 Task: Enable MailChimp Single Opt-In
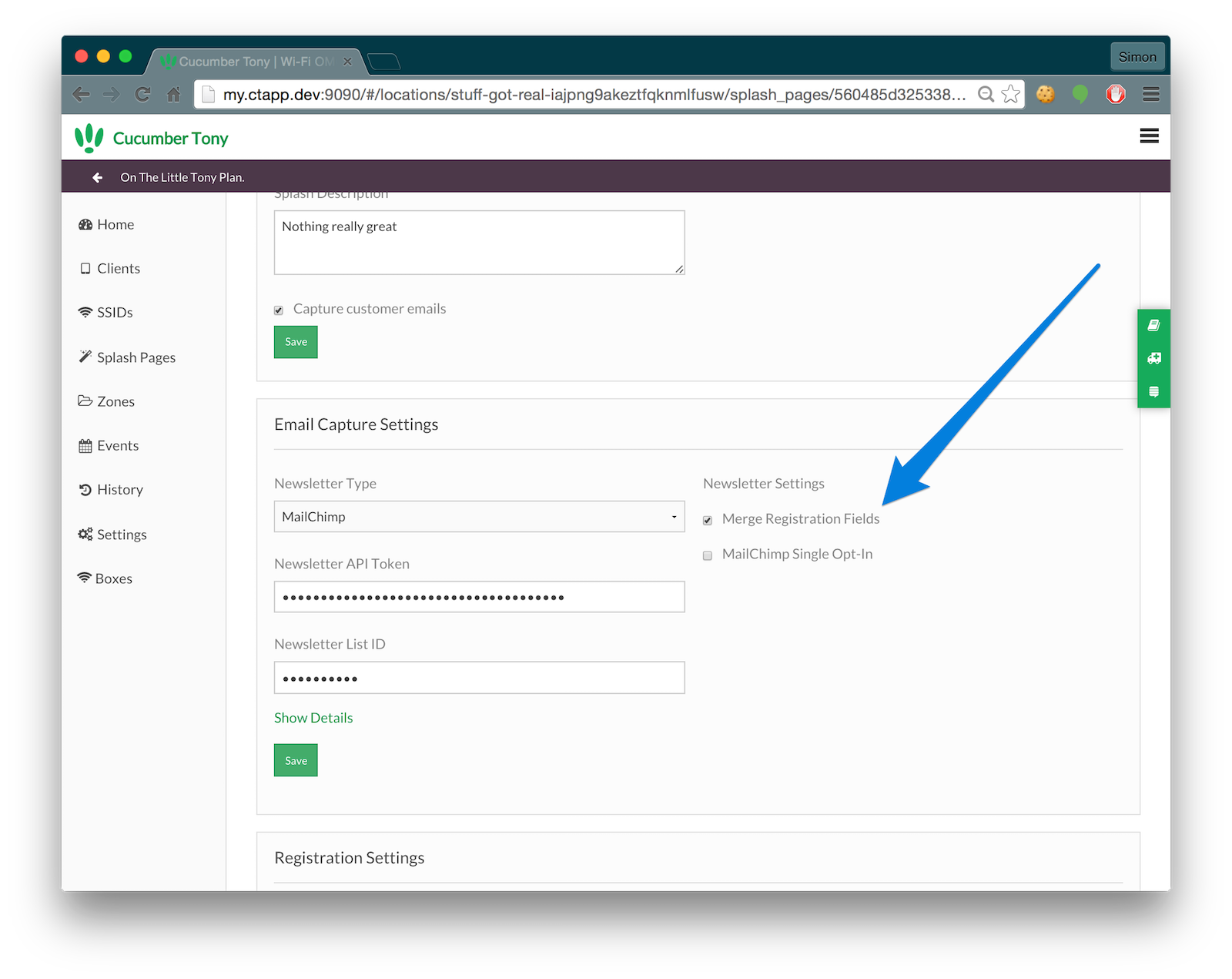pos(707,555)
